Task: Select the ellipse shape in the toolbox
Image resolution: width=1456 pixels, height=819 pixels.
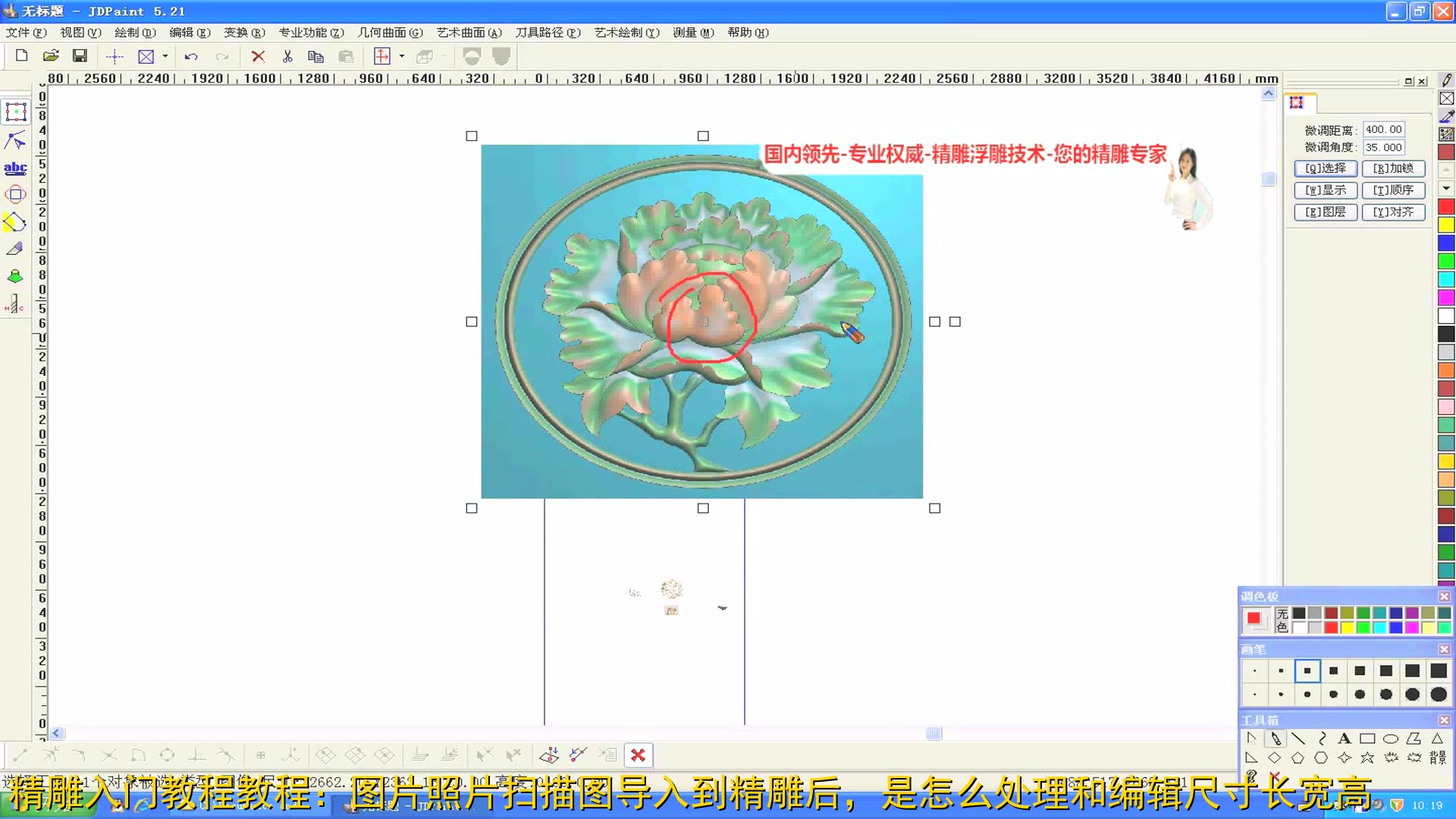Action: point(1390,739)
